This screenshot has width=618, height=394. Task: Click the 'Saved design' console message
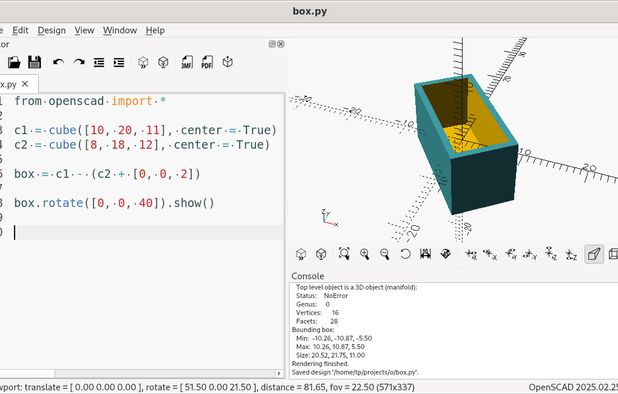355,372
